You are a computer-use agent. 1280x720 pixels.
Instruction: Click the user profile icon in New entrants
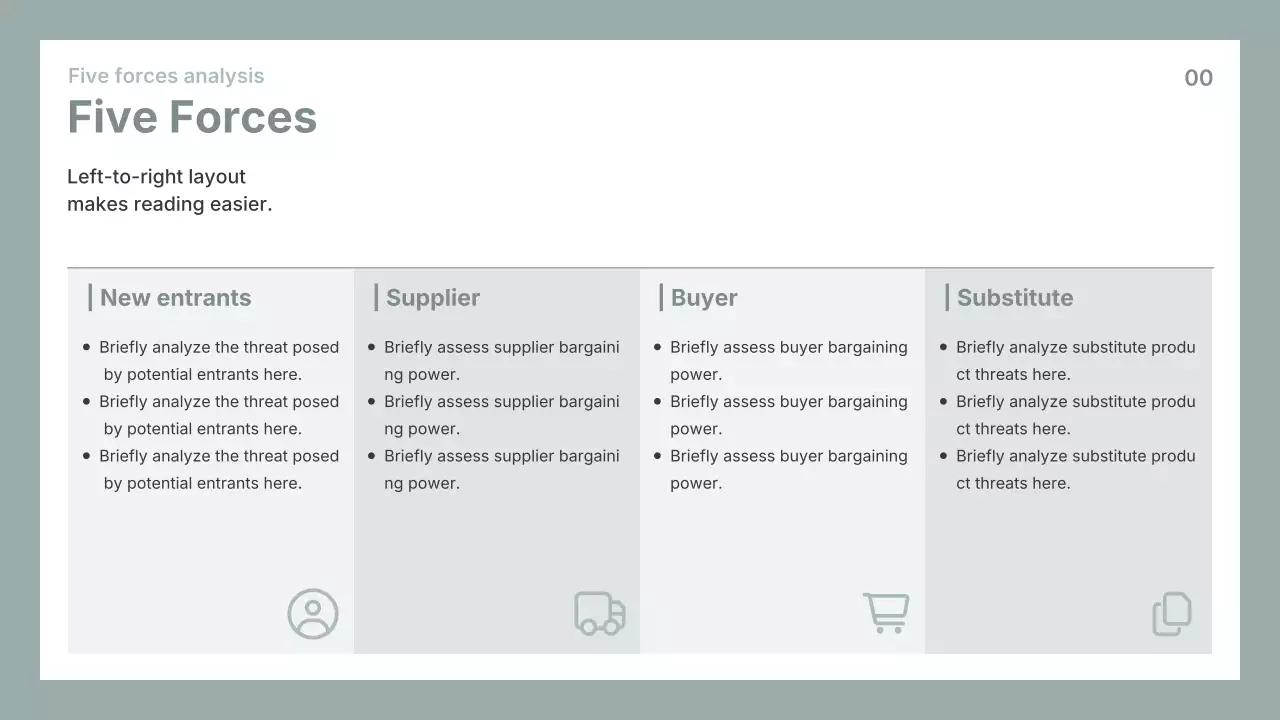pyautogui.click(x=313, y=614)
